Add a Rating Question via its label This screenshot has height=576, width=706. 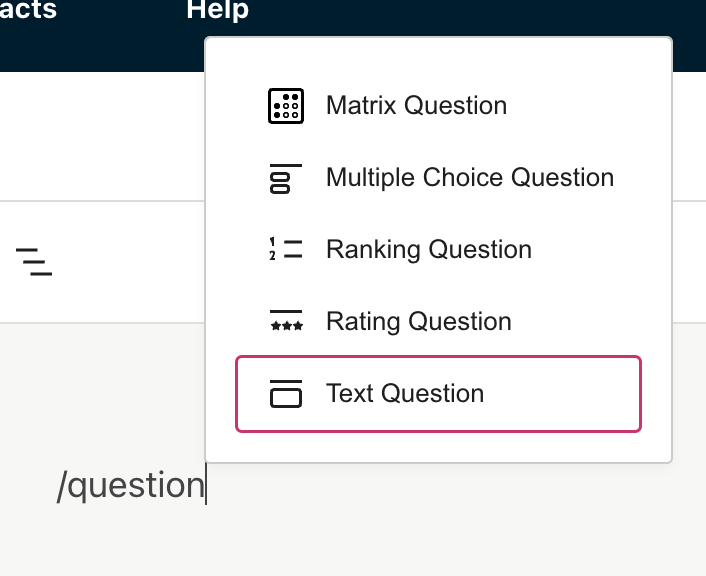418,322
